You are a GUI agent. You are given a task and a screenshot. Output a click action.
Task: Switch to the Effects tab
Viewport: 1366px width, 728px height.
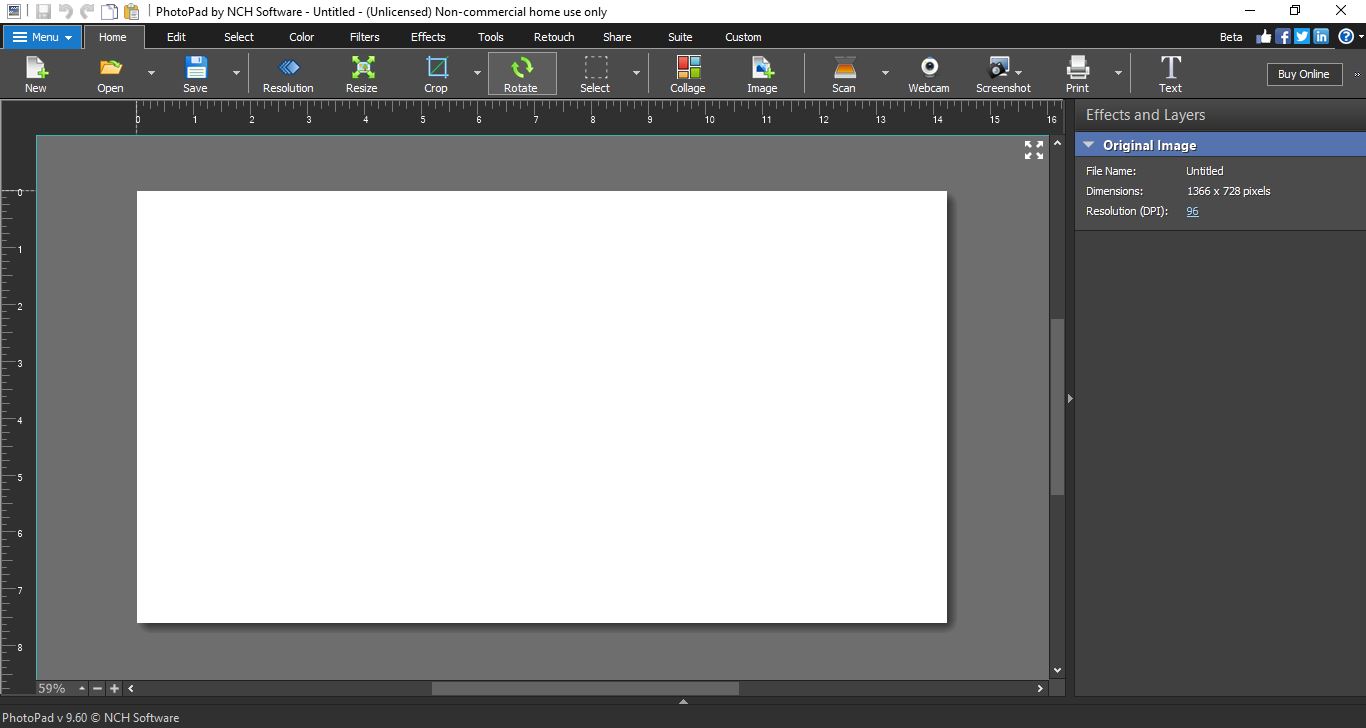tap(428, 37)
